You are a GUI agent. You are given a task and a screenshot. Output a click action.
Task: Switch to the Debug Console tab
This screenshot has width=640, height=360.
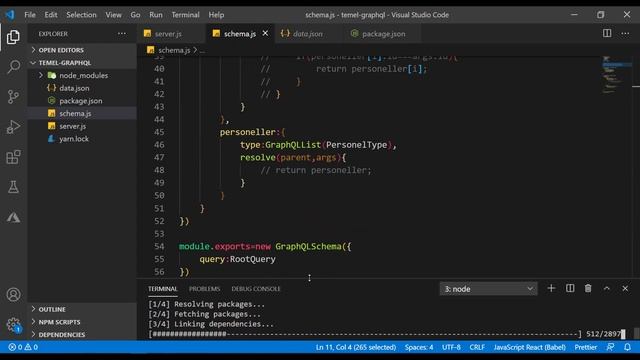(x=256, y=289)
